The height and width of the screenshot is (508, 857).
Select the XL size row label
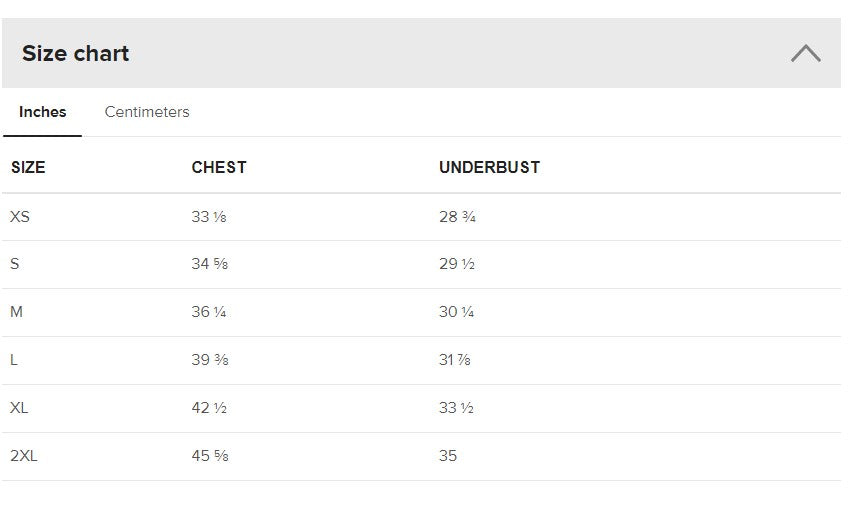coord(19,408)
